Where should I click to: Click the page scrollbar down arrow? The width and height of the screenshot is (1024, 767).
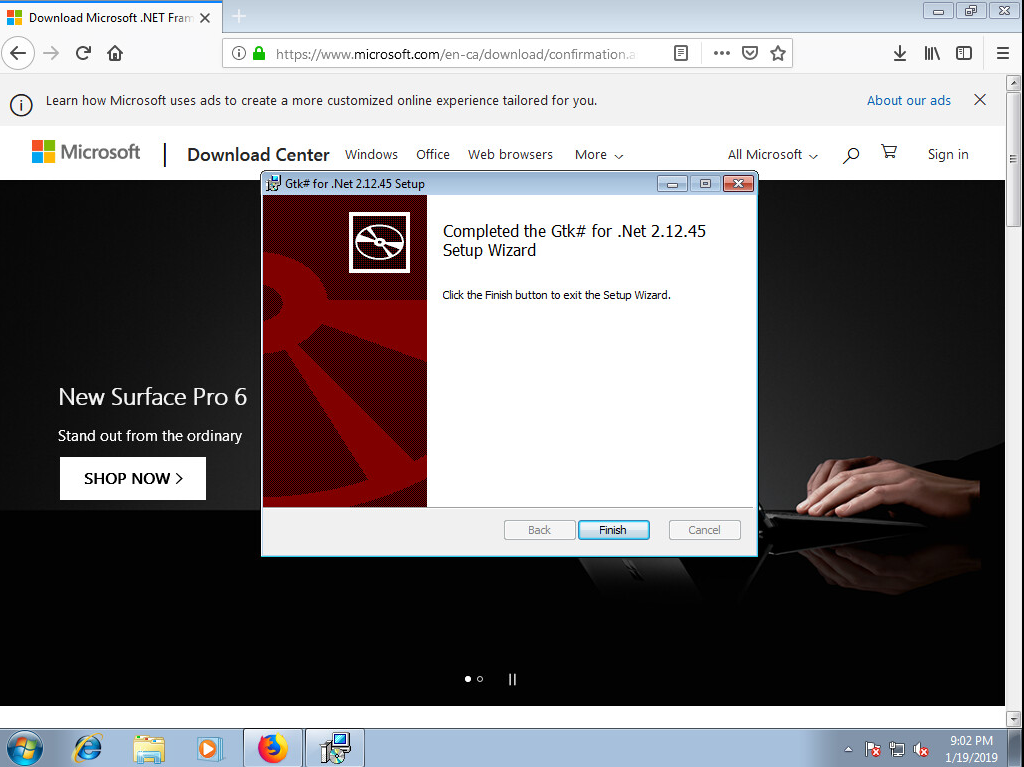click(x=1014, y=719)
